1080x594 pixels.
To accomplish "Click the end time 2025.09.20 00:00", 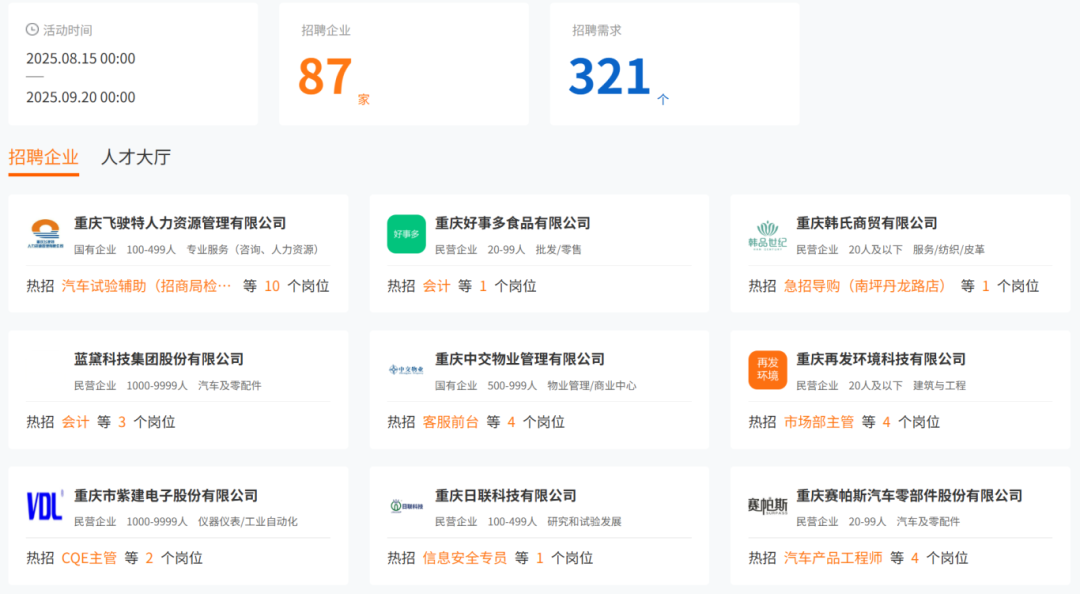I will (81, 97).
